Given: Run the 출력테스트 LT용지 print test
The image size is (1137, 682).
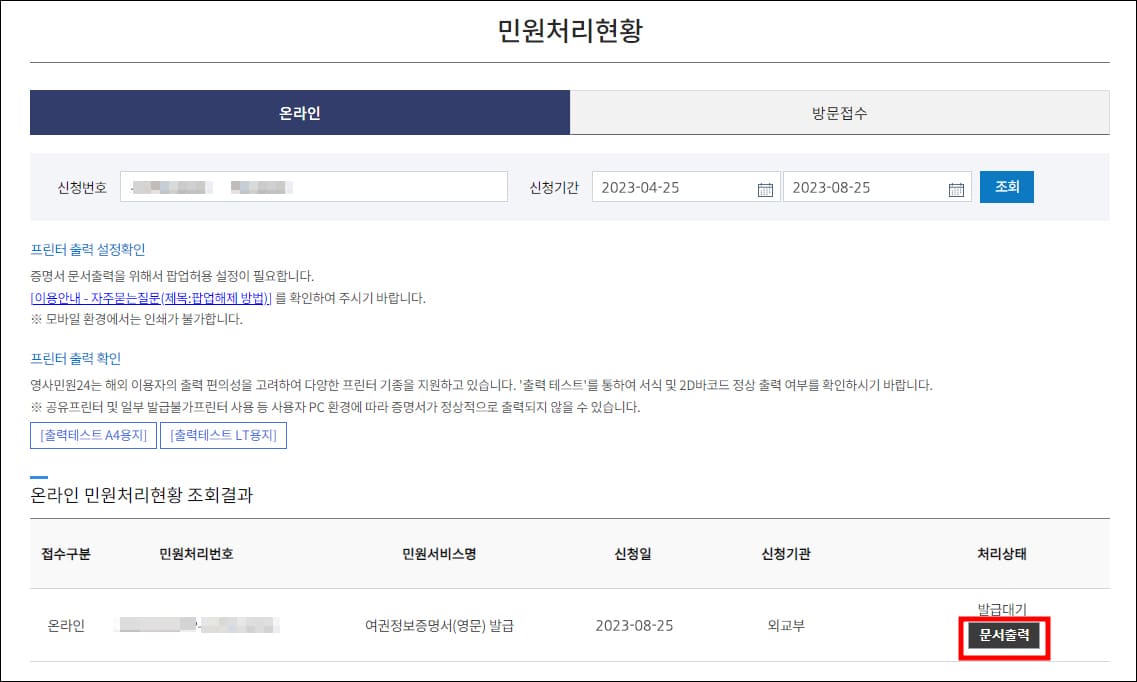Looking at the screenshot, I should coord(223,434).
